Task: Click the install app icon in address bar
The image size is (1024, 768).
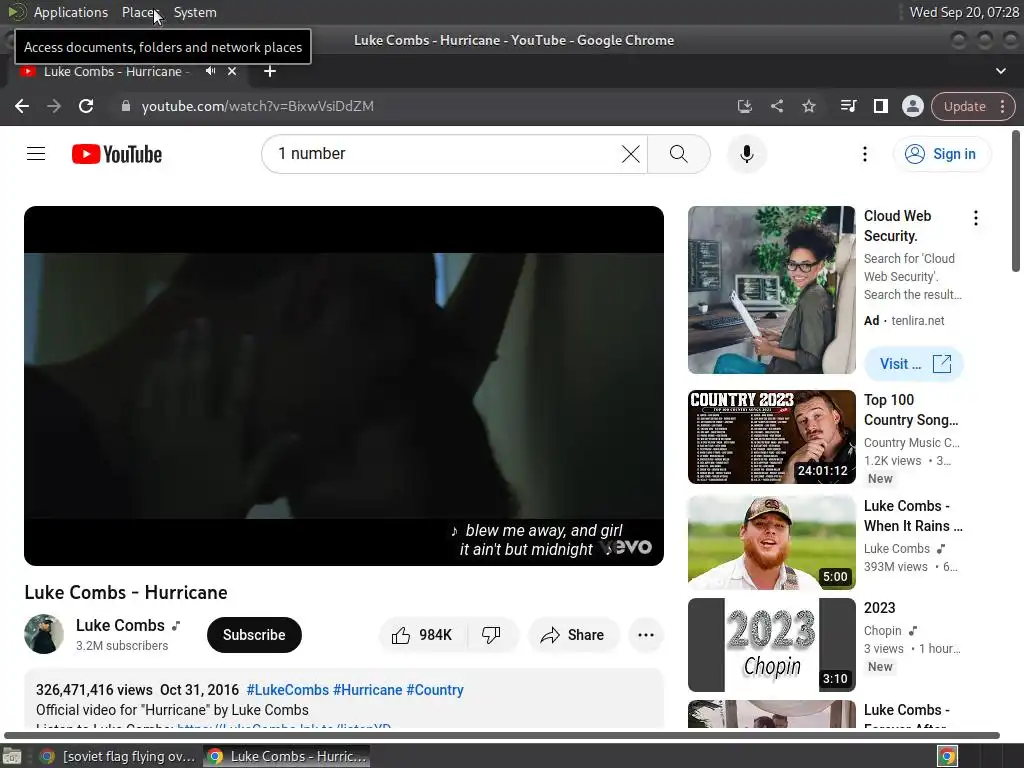Action: coord(744,106)
